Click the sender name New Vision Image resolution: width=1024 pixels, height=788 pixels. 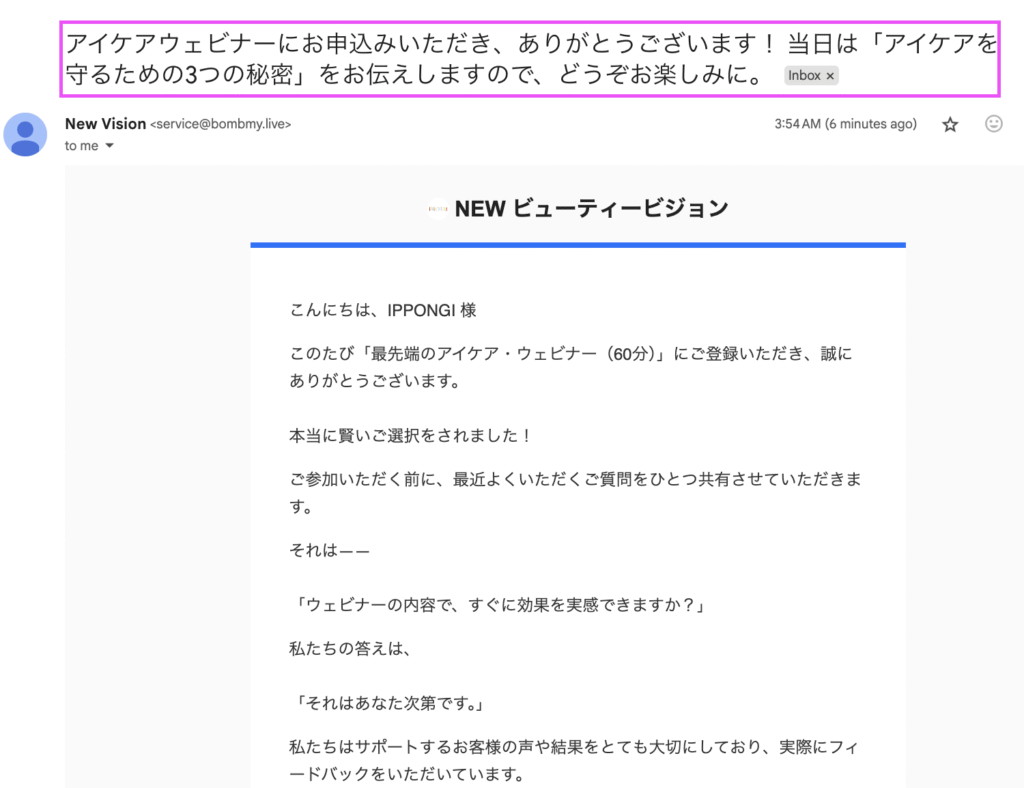pyautogui.click(x=105, y=124)
